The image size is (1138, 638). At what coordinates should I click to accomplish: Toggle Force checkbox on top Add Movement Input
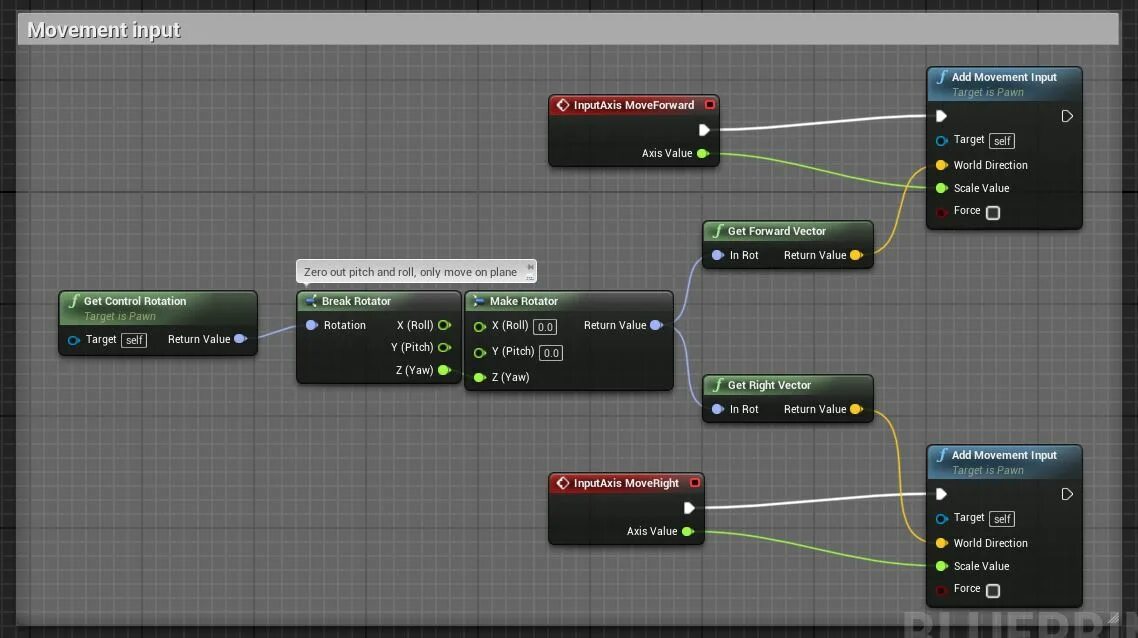pos(993,213)
